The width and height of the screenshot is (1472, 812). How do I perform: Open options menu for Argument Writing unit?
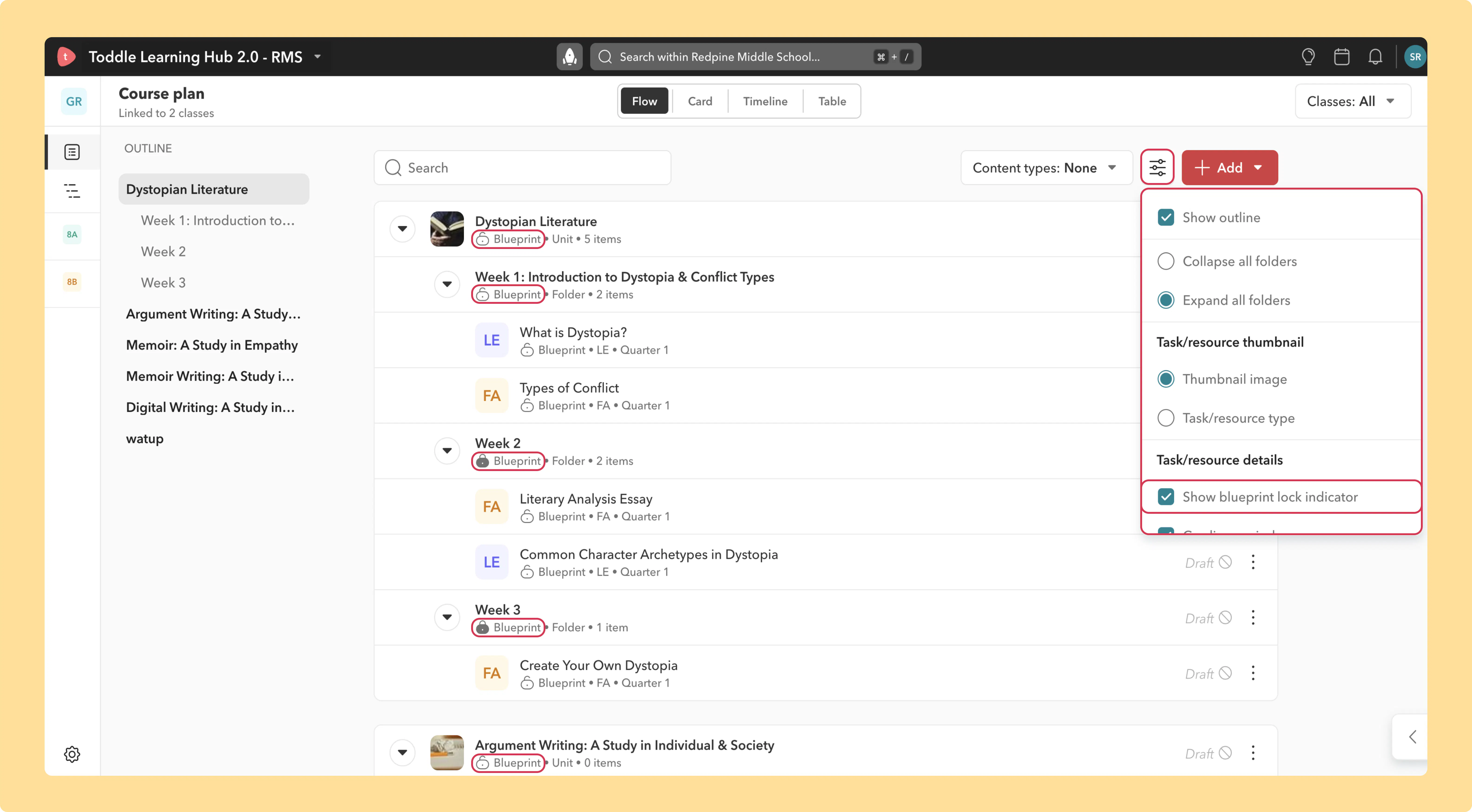(x=1253, y=753)
